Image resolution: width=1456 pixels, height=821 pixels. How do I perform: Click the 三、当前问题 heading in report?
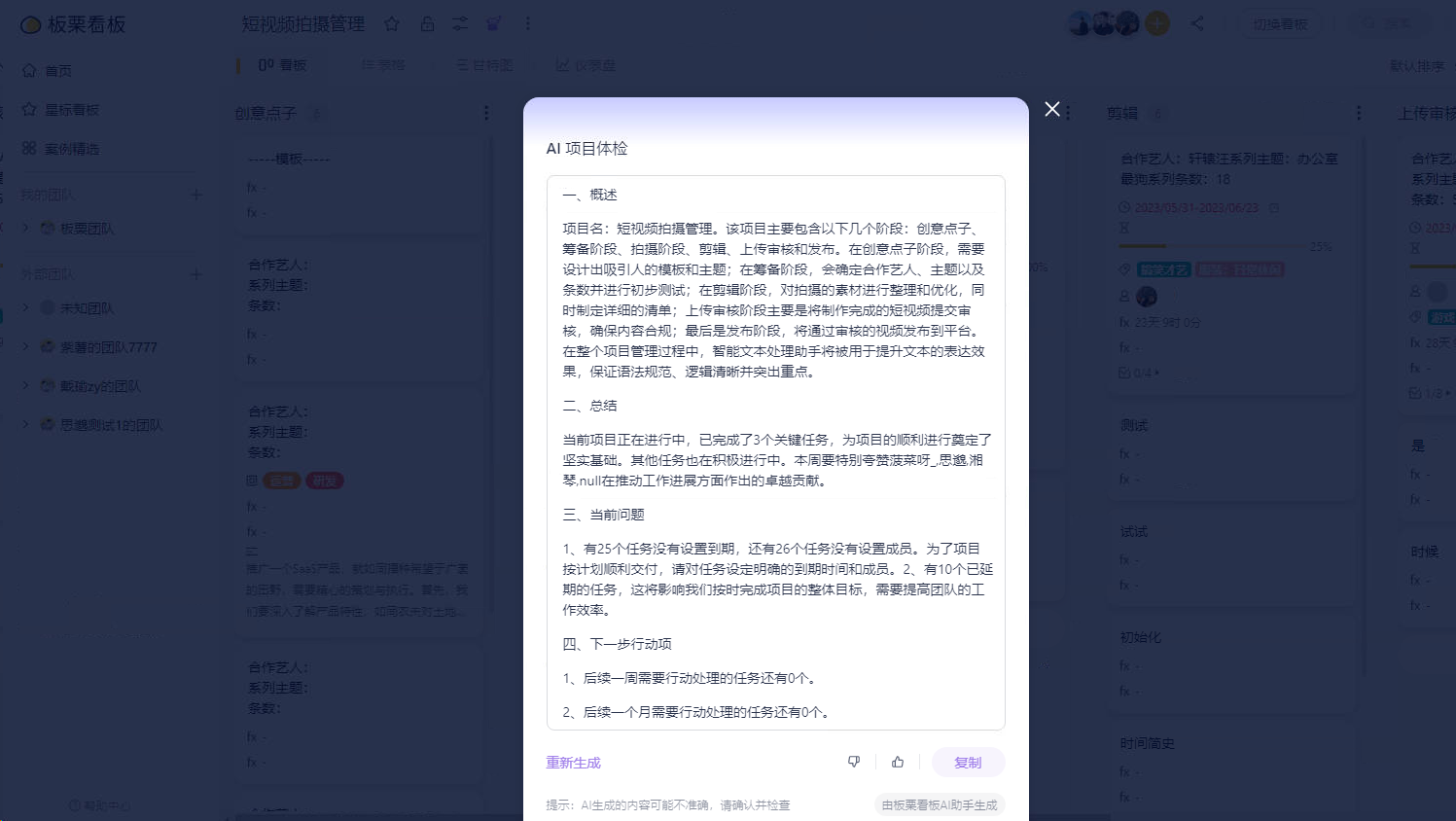pos(603,515)
